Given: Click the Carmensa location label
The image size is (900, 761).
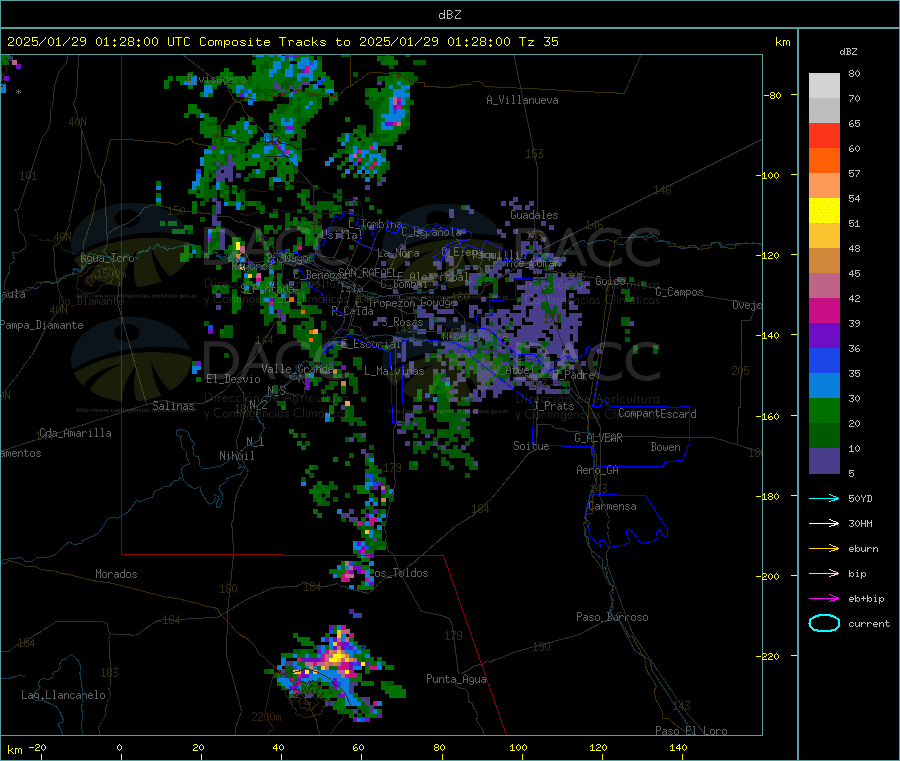Looking at the screenshot, I should click(x=612, y=506).
